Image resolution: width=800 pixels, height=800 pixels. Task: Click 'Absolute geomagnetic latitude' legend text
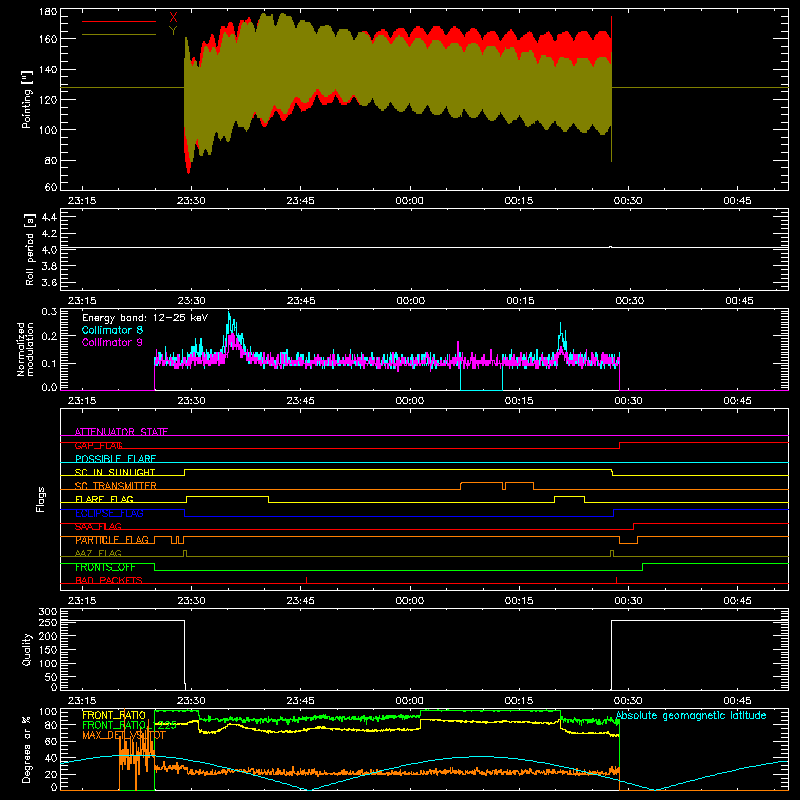coord(691,716)
